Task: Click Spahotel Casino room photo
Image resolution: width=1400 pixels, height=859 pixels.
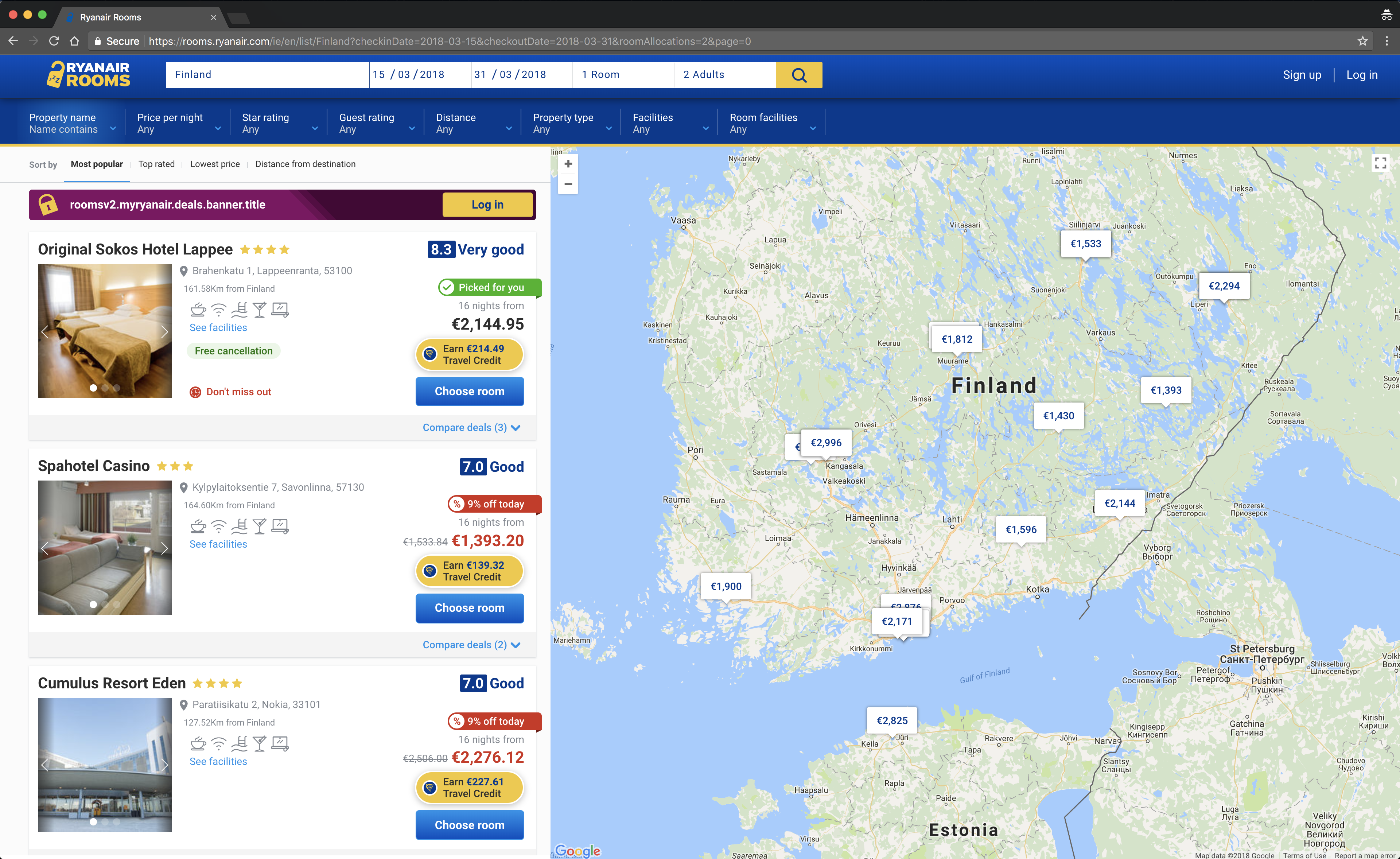Action: click(x=105, y=548)
